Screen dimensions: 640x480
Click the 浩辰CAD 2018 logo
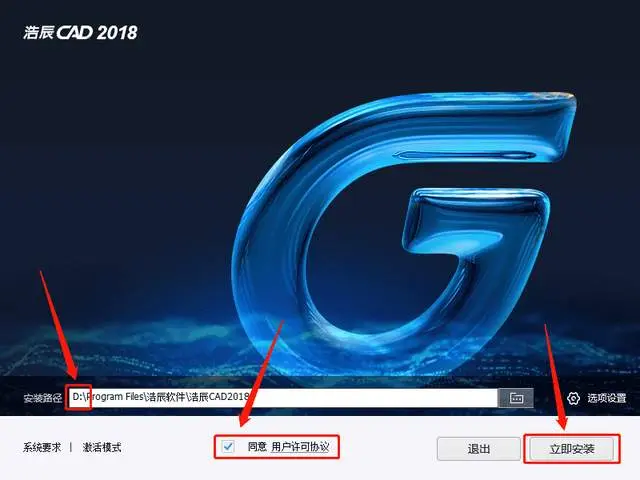[x=80, y=33]
